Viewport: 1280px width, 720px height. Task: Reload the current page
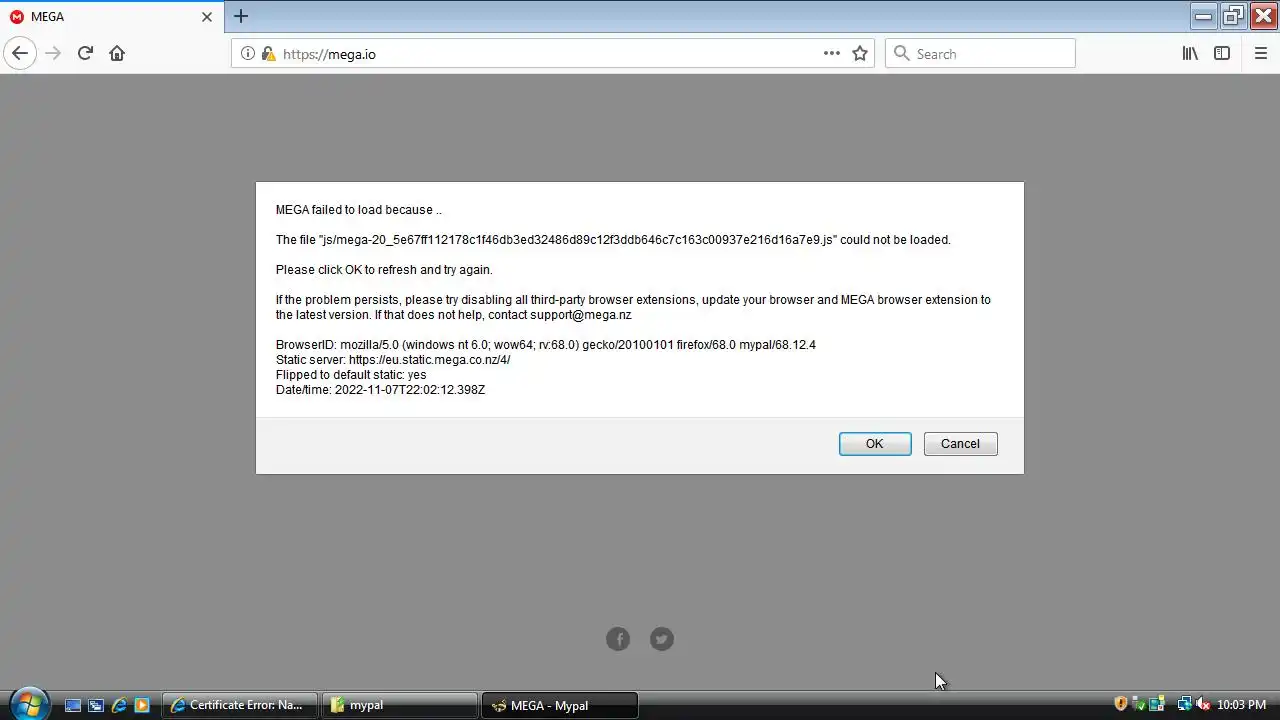85,54
